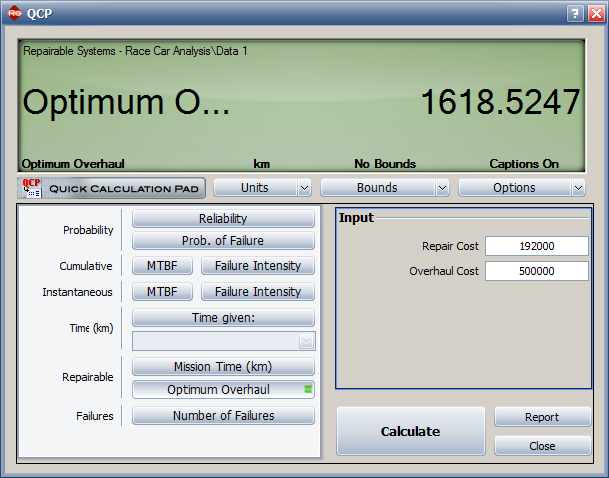Click the Overhaul Cost input field
The height and width of the screenshot is (478, 609).
coord(536,271)
